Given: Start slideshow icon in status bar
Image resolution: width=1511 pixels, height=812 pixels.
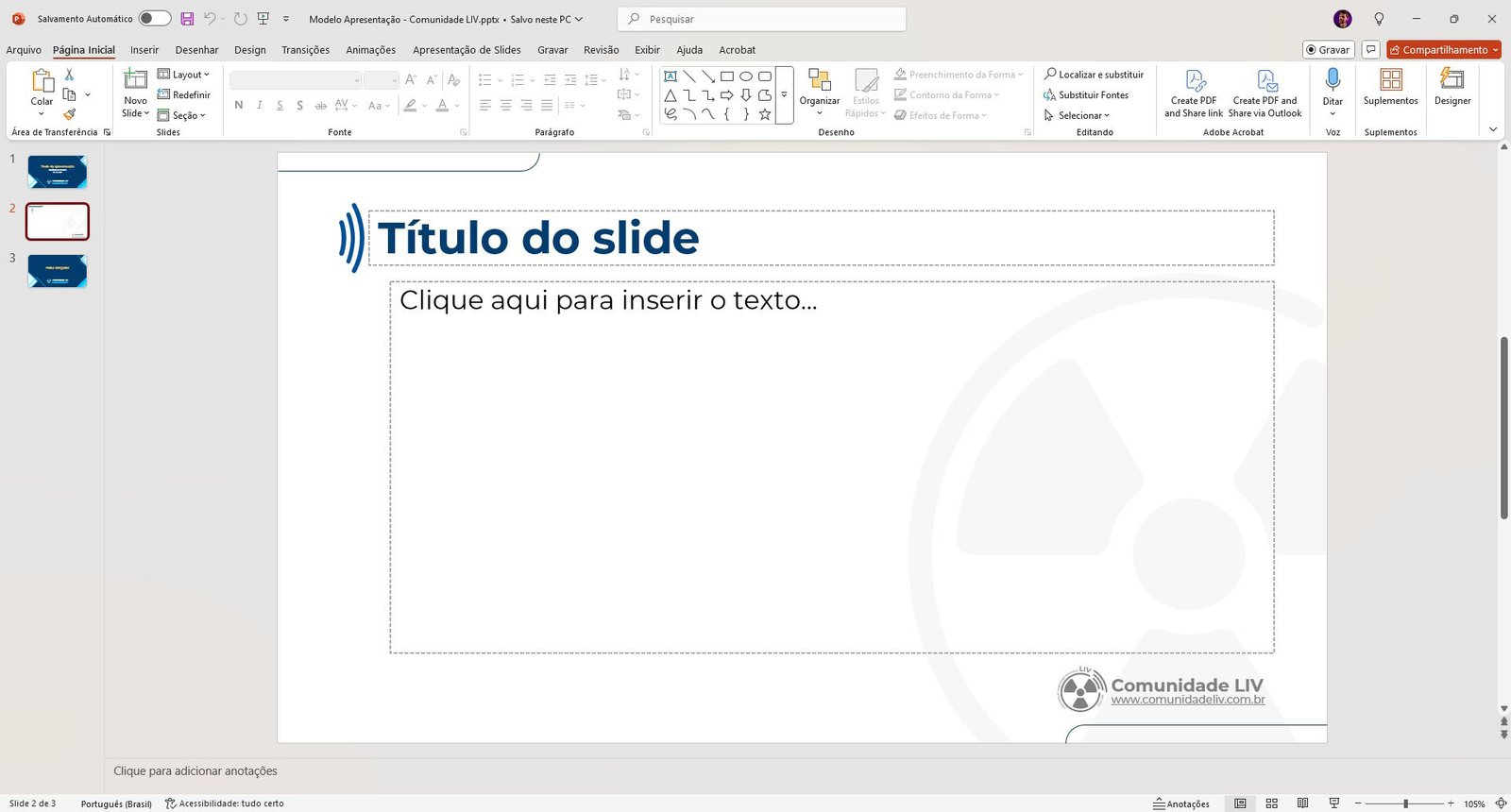Looking at the screenshot, I should (x=1334, y=804).
